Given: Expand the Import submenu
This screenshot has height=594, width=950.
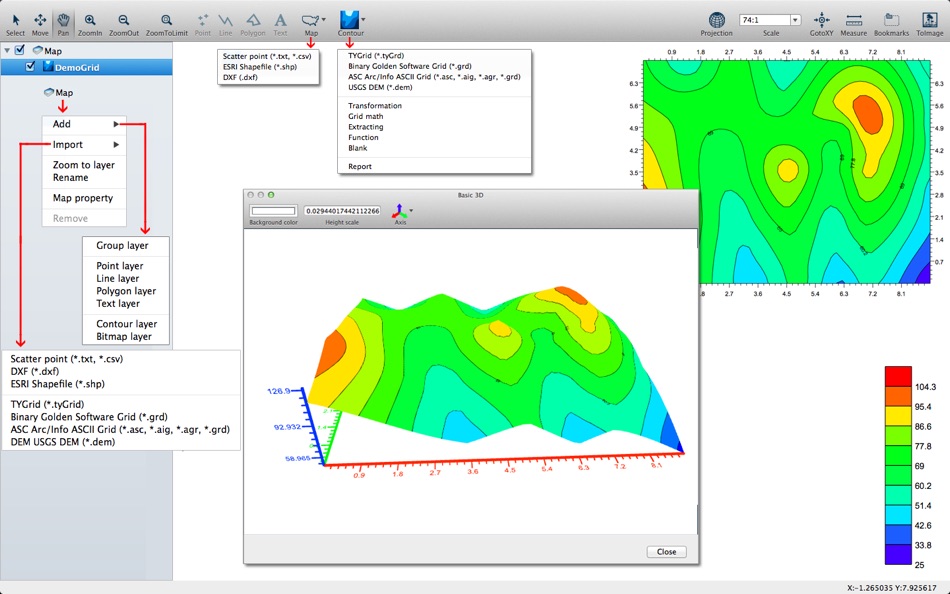Looking at the screenshot, I should 84,144.
